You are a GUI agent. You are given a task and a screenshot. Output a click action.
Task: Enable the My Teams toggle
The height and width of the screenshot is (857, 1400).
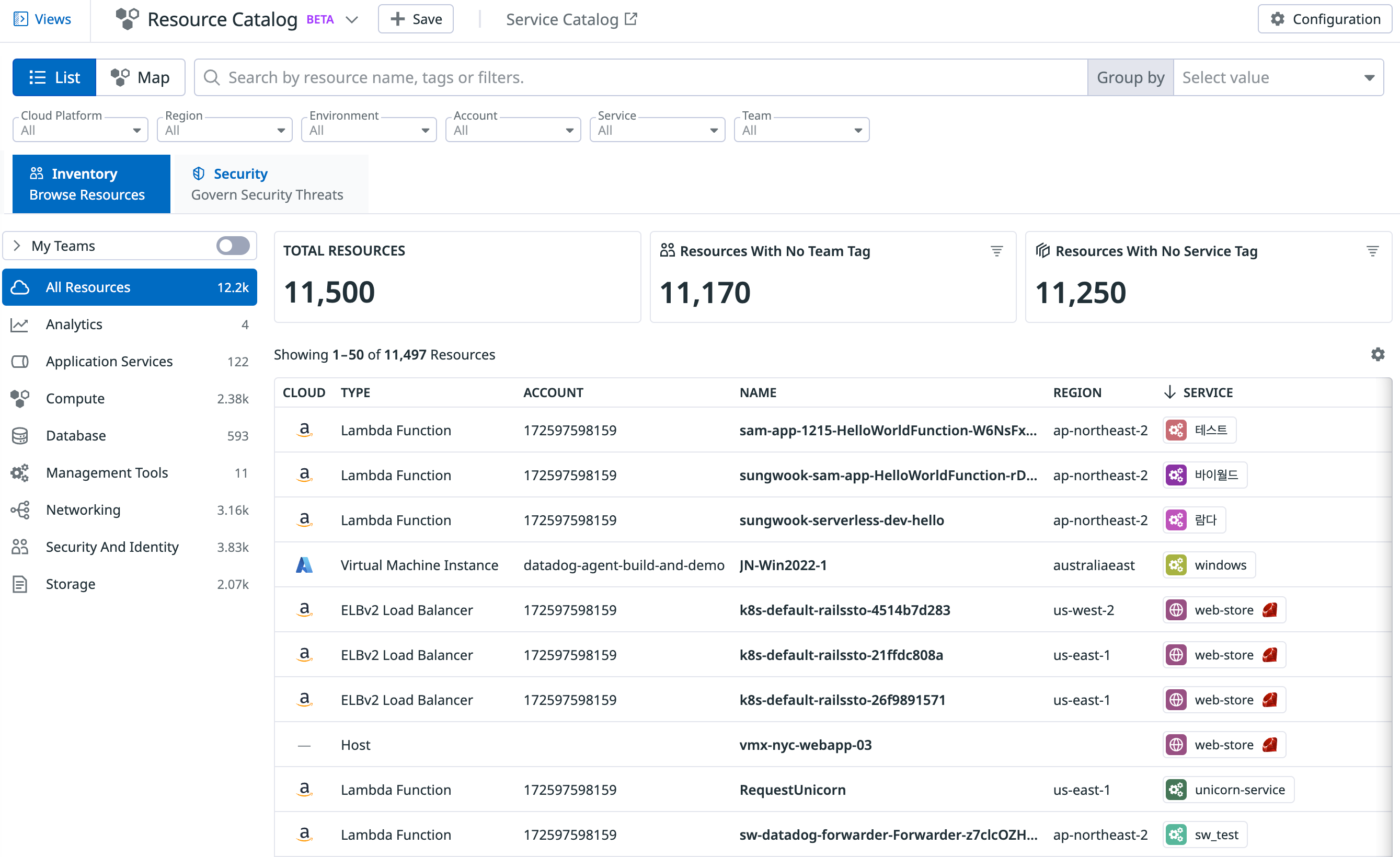(233, 246)
